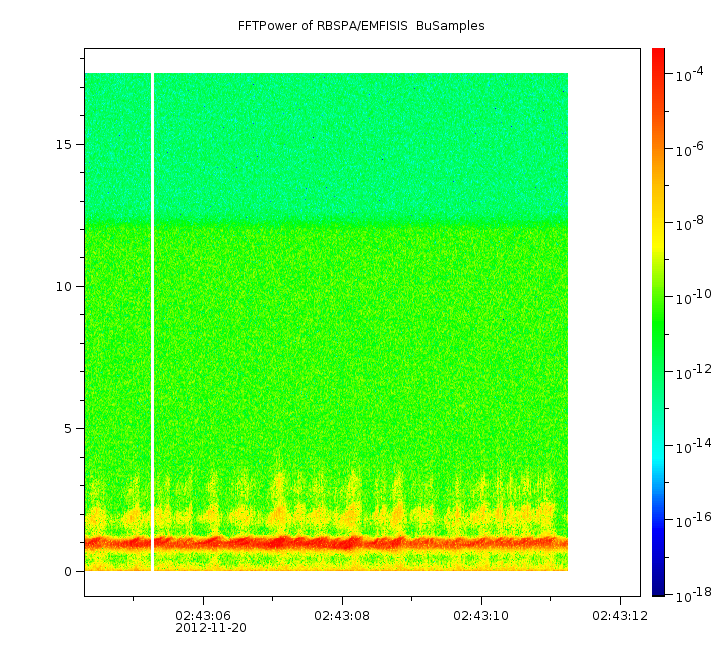Click the dark blue bottom of colorbar
This screenshot has height=656, width=724.
tap(658, 585)
